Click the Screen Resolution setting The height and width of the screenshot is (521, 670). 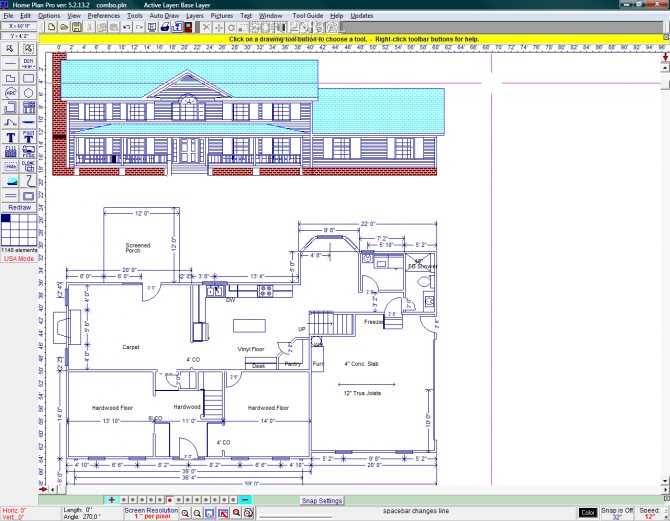(151, 513)
